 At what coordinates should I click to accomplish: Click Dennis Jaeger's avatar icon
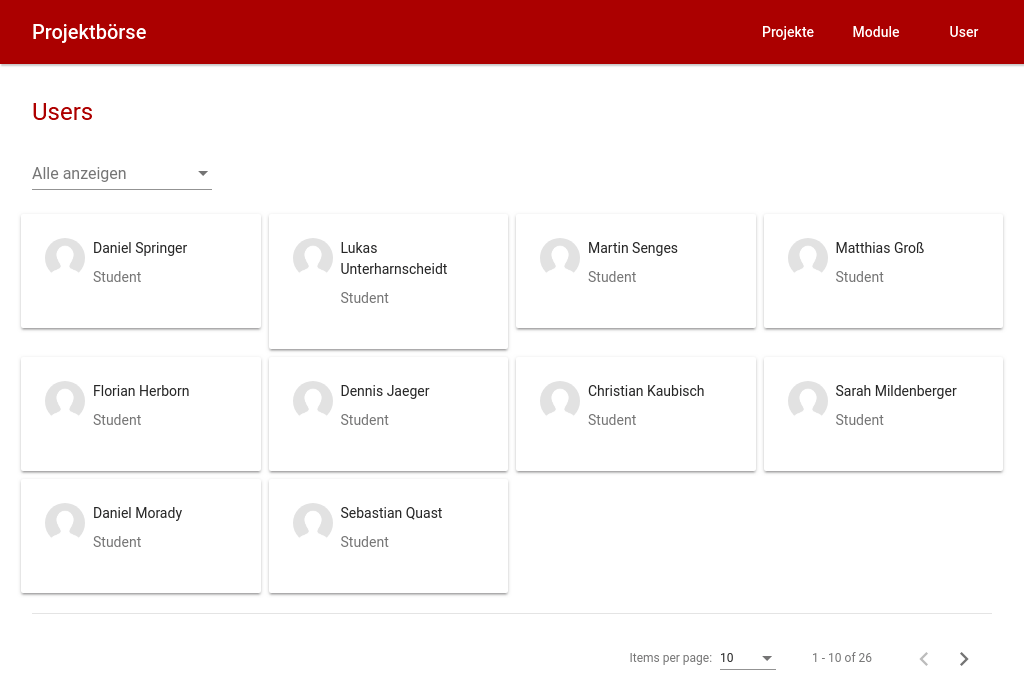point(312,401)
